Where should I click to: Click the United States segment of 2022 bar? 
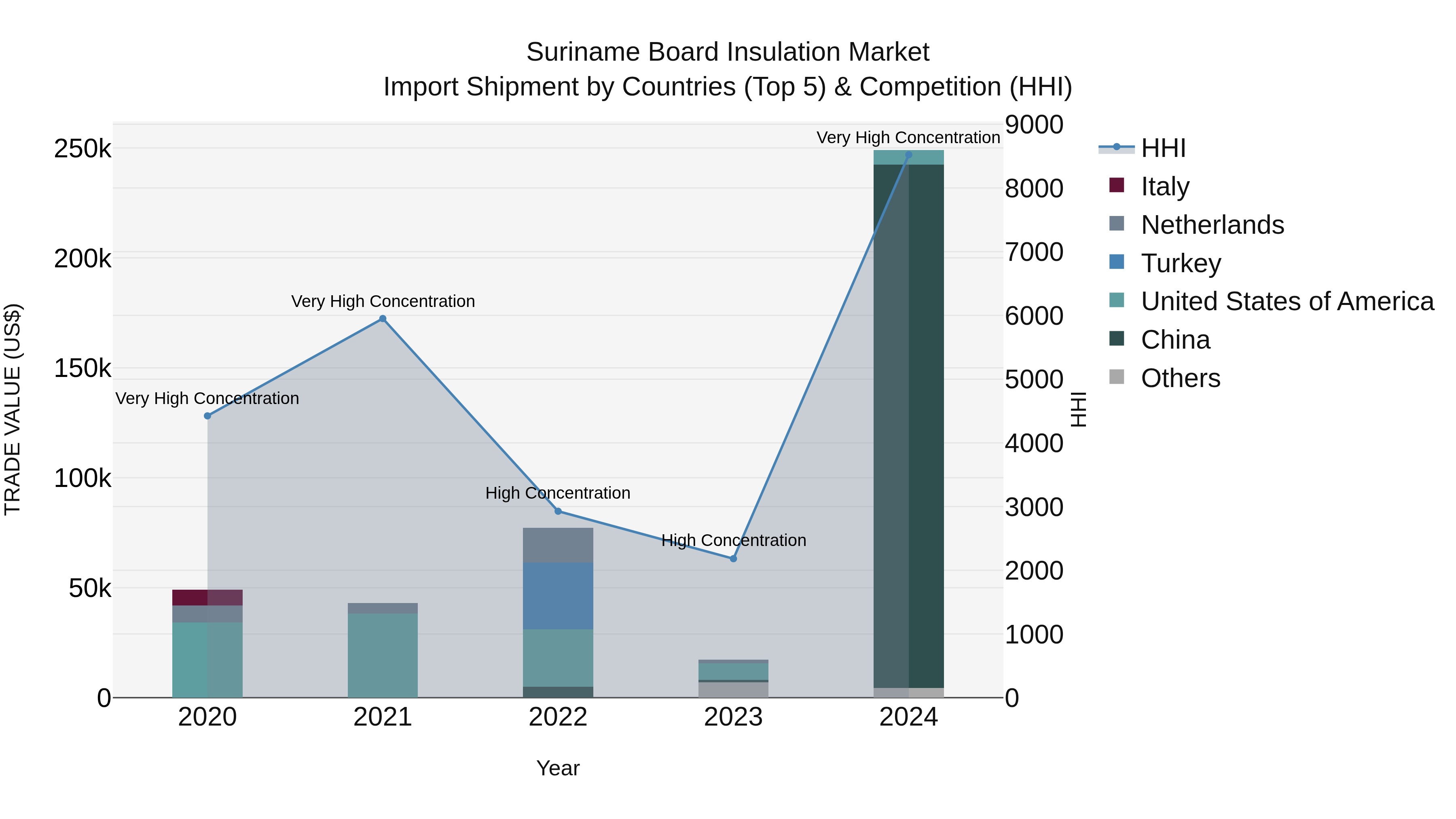coord(558,658)
